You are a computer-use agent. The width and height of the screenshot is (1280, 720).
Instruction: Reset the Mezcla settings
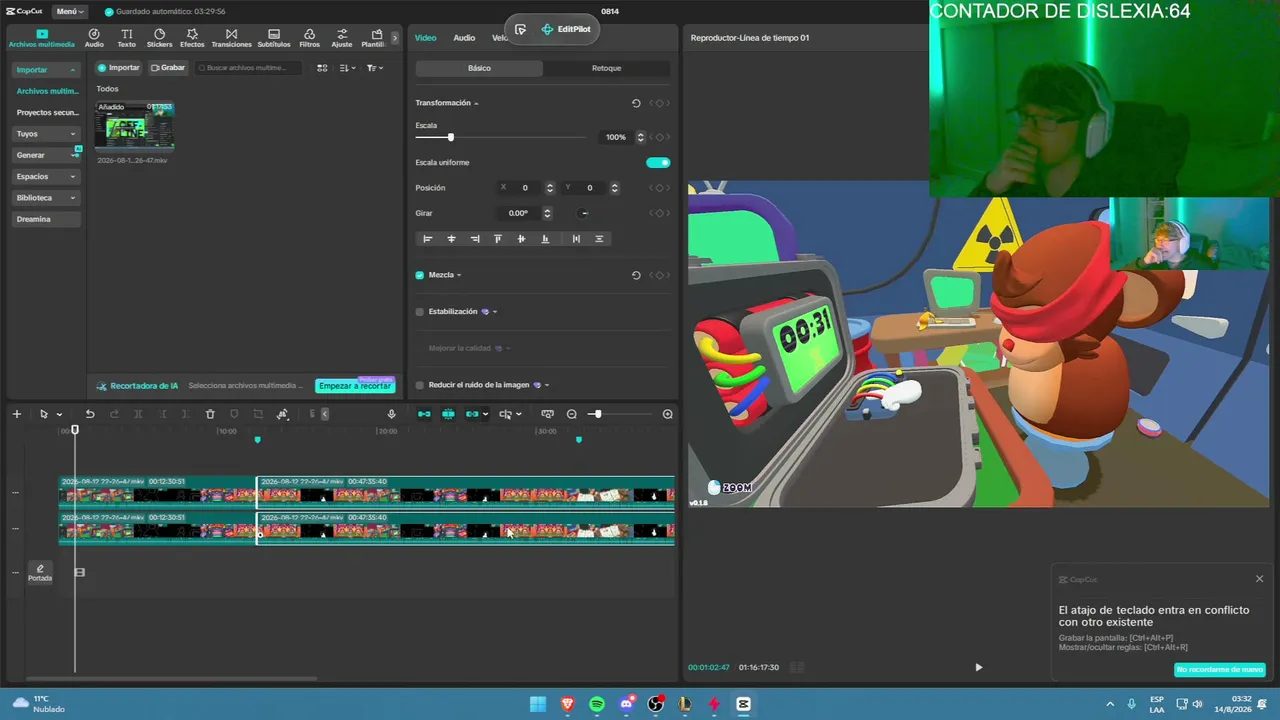pyautogui.click(x=636, y=275)
